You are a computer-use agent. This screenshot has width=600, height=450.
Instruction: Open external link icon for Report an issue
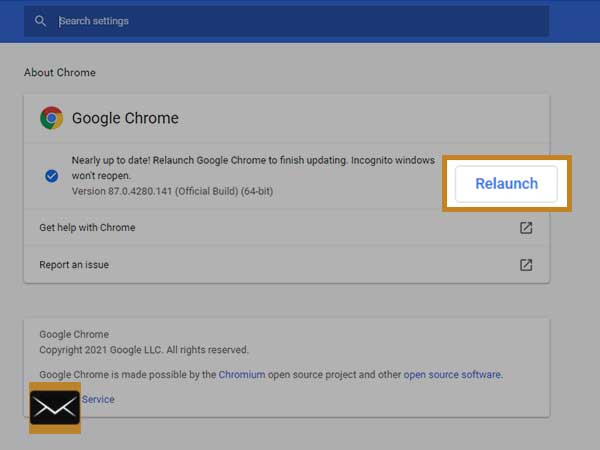tap(526, 265)
